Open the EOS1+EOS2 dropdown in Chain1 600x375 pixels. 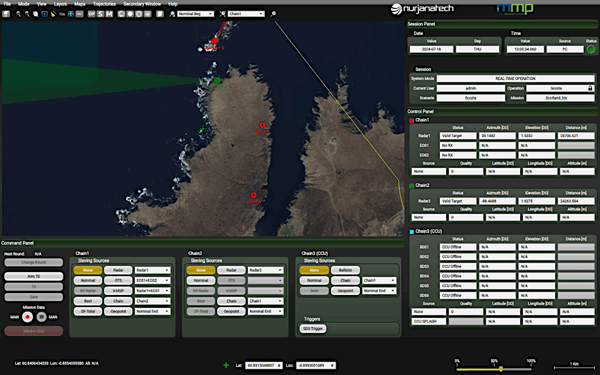click(x=152, y=280)
